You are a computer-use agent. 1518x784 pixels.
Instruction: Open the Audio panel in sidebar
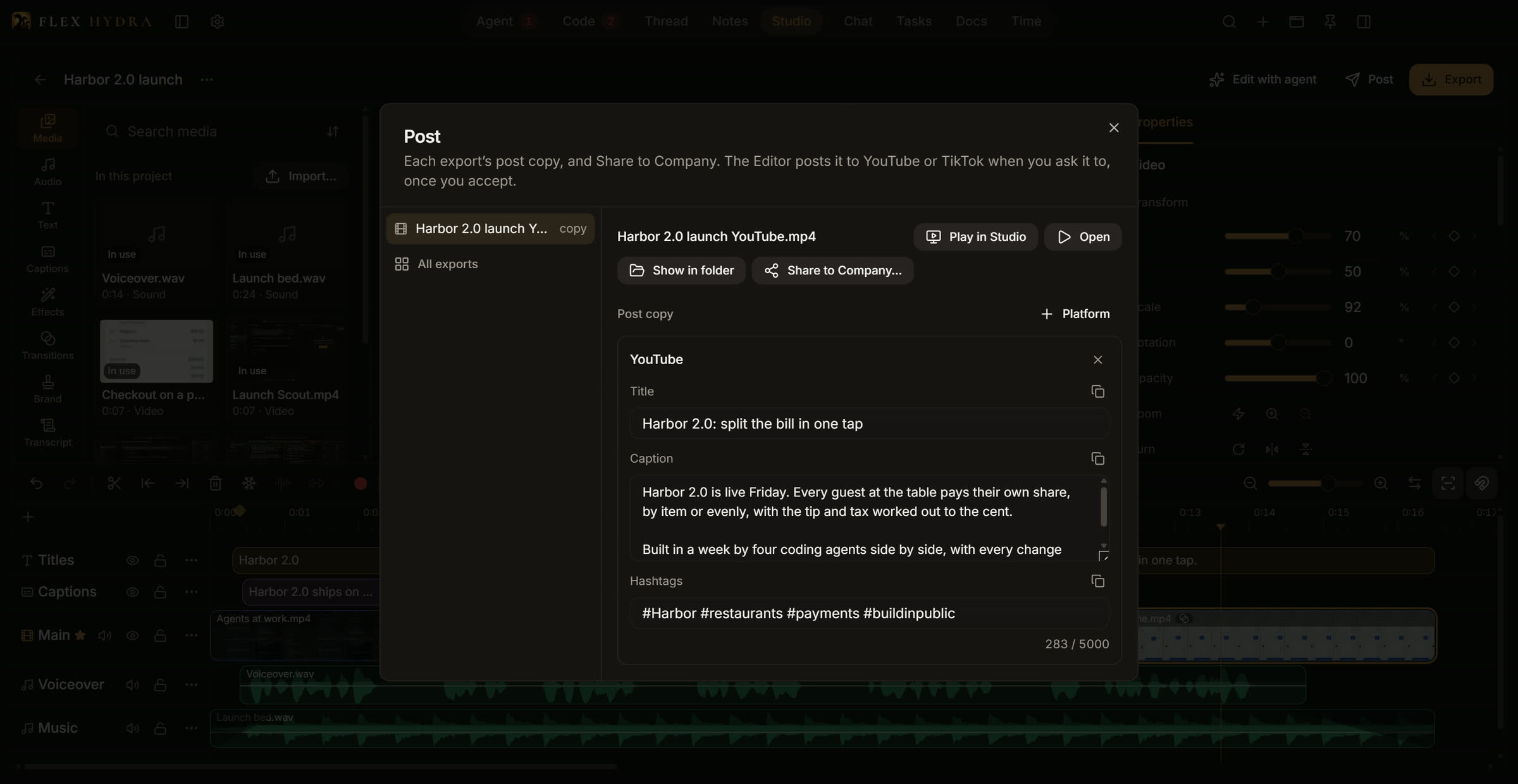[x=47, y=172]
